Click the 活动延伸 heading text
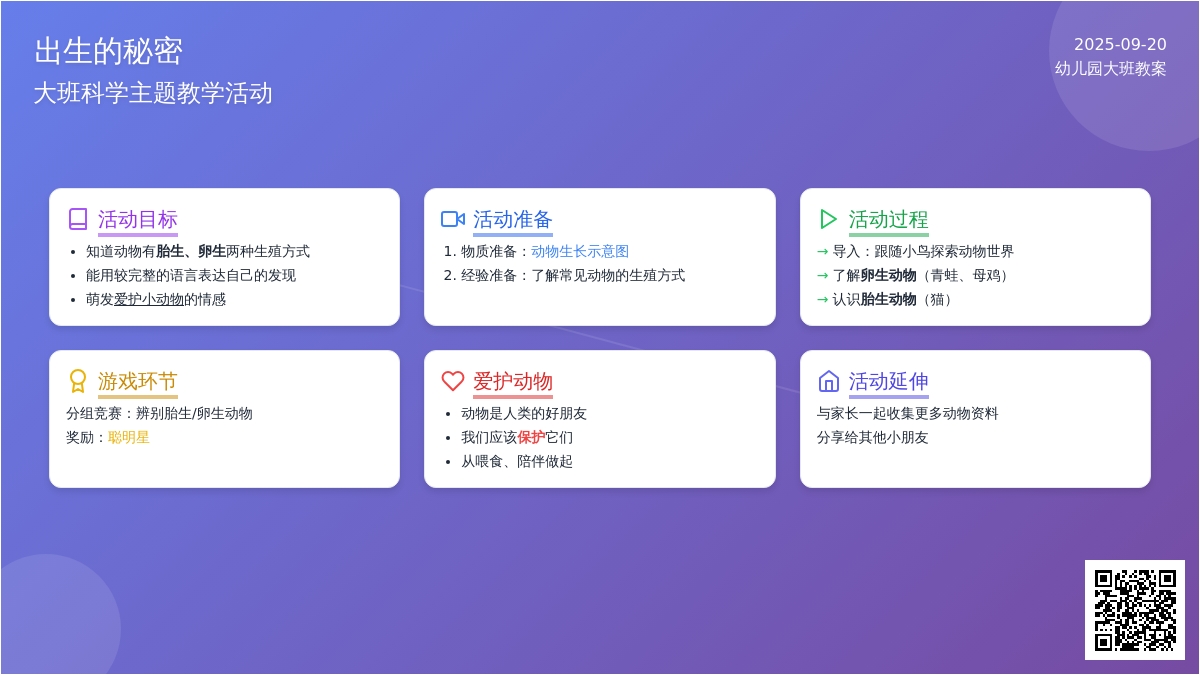The width and height of the screenshot is (1200, 675). [888, 381]
